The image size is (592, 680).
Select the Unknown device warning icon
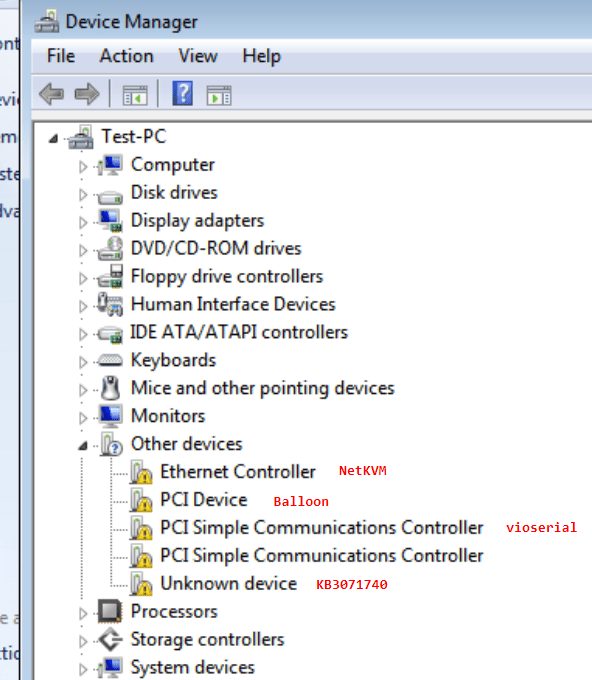click(x=141, y=584)
